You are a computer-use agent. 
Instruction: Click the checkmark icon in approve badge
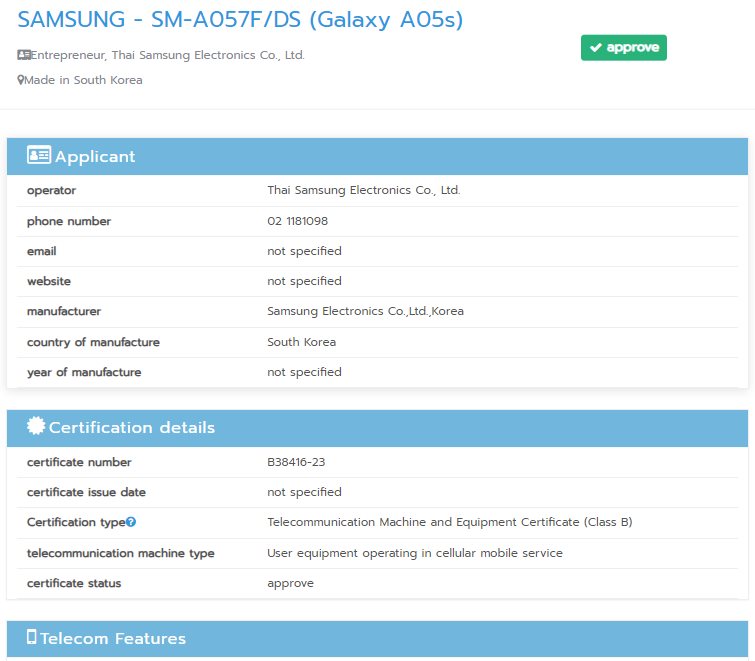click(595, 47)
